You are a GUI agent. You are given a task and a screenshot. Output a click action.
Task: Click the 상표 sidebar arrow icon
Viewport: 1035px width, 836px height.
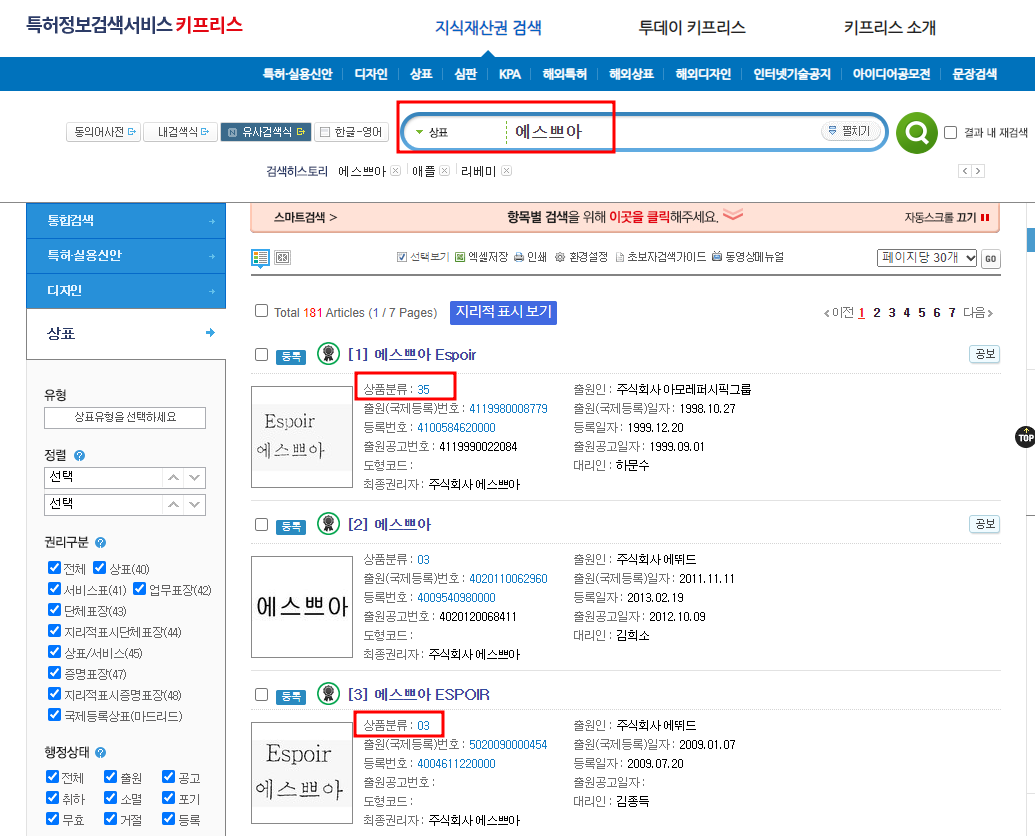(211, 333)
